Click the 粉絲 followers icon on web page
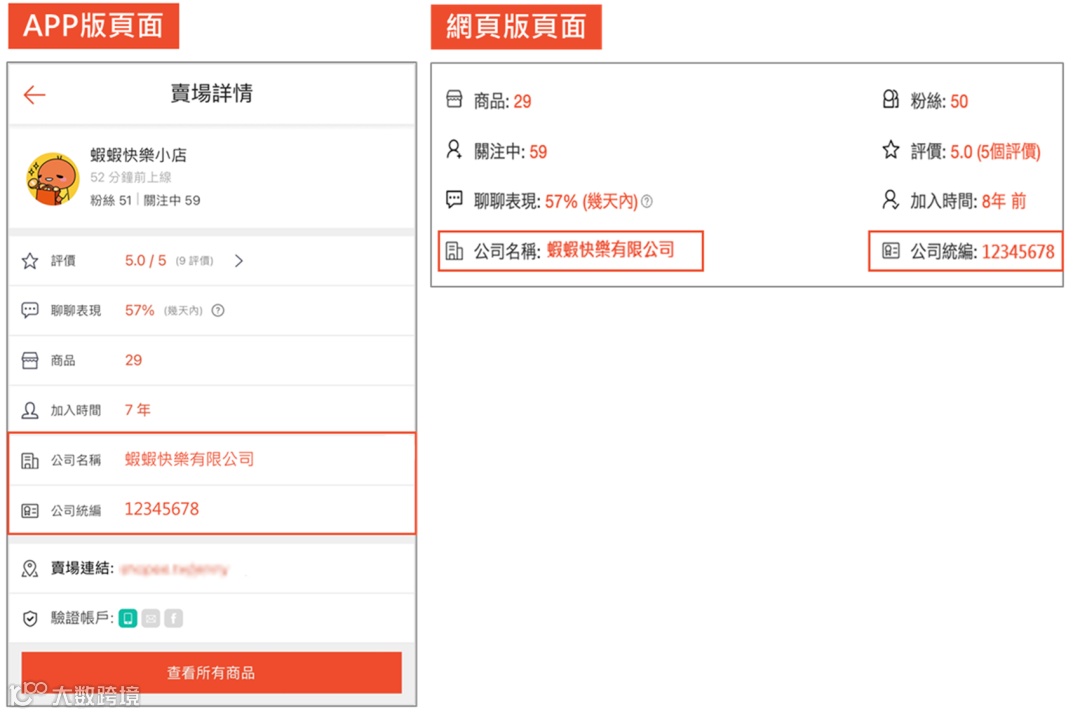The height and width of the screenshot is (715, 1080). point(889,100)
